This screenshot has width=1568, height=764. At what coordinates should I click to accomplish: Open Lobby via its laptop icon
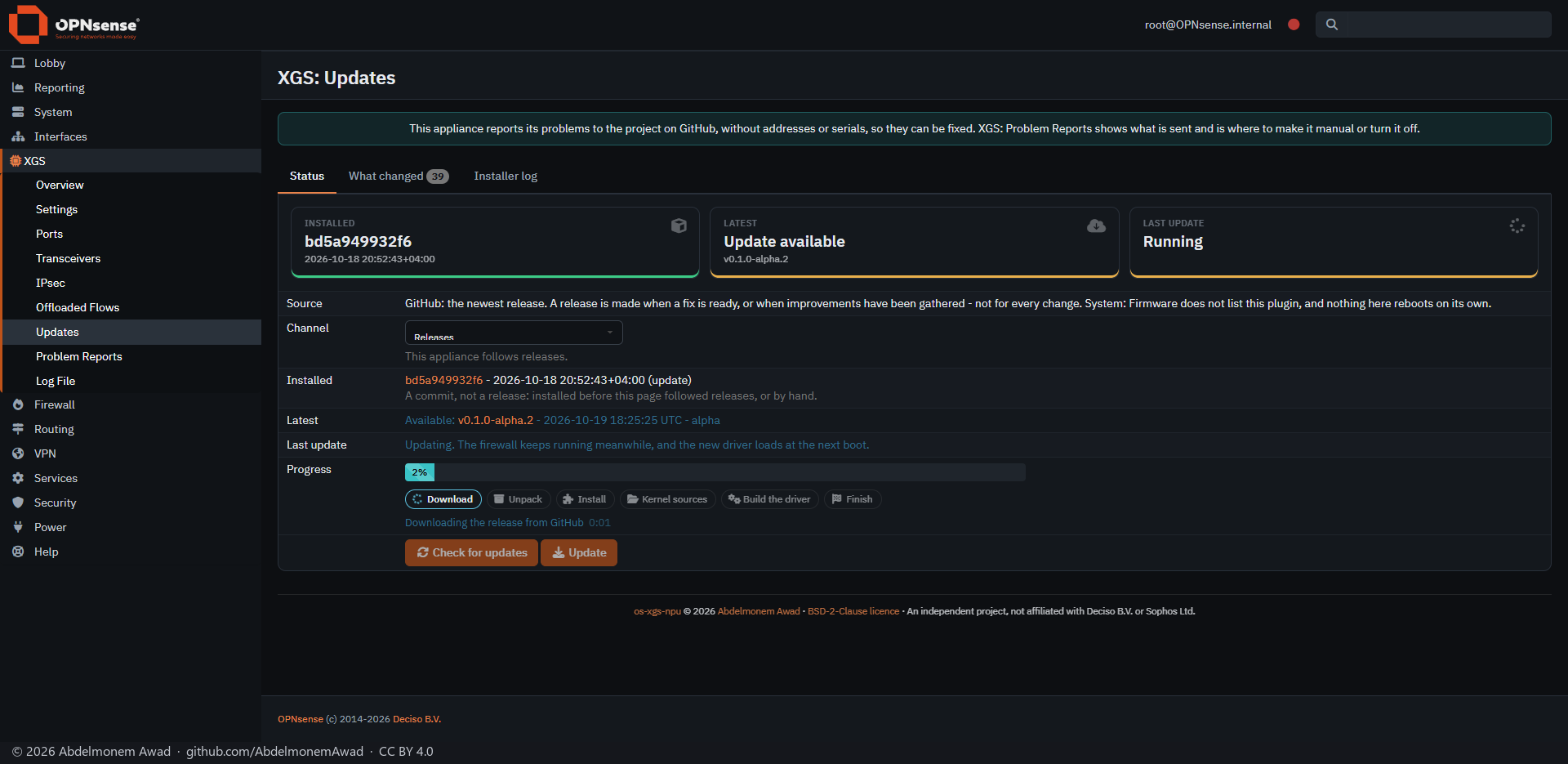click(18, 63)
